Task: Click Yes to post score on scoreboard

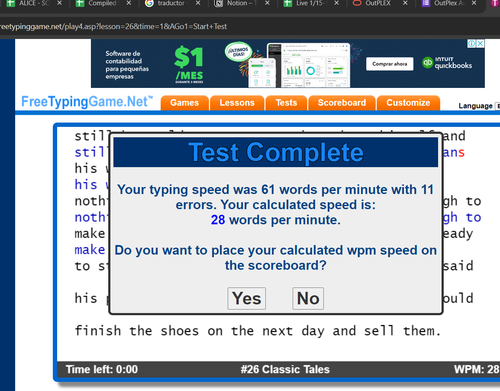Action: pyautogui.click(x=247, y=298)
